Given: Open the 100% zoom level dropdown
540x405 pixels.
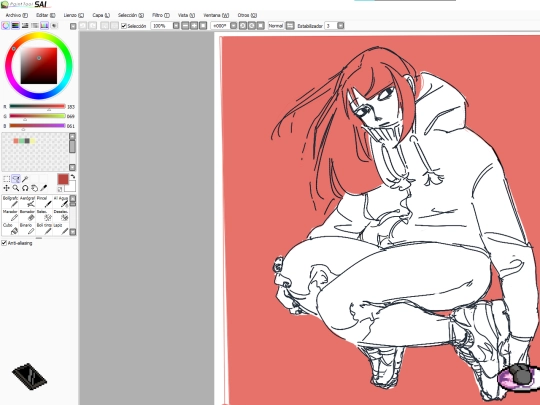Looking at the screenshot, I should (x=176, y=26).
